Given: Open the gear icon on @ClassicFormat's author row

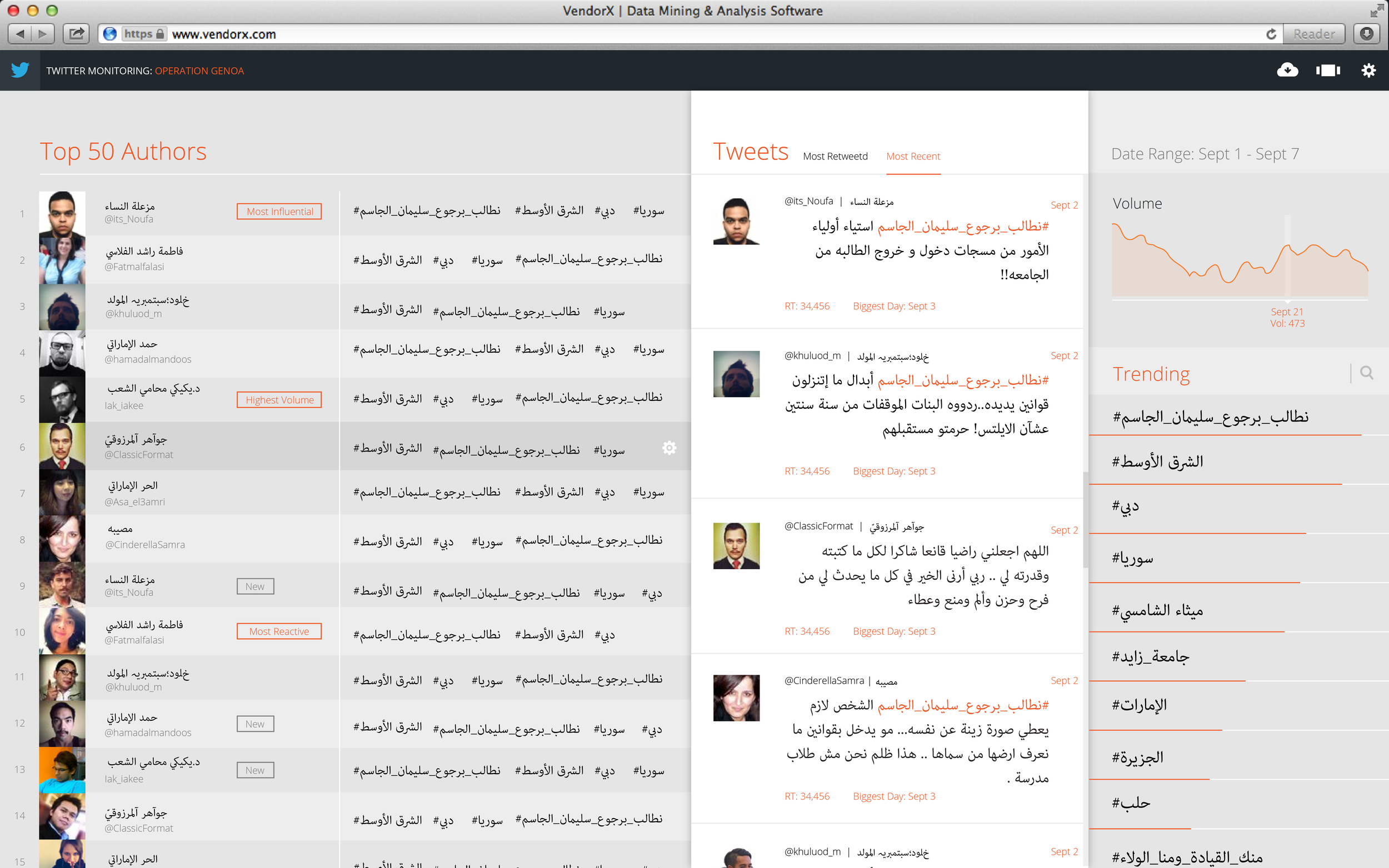Looking at the screenshot, I should pos(669,447).
